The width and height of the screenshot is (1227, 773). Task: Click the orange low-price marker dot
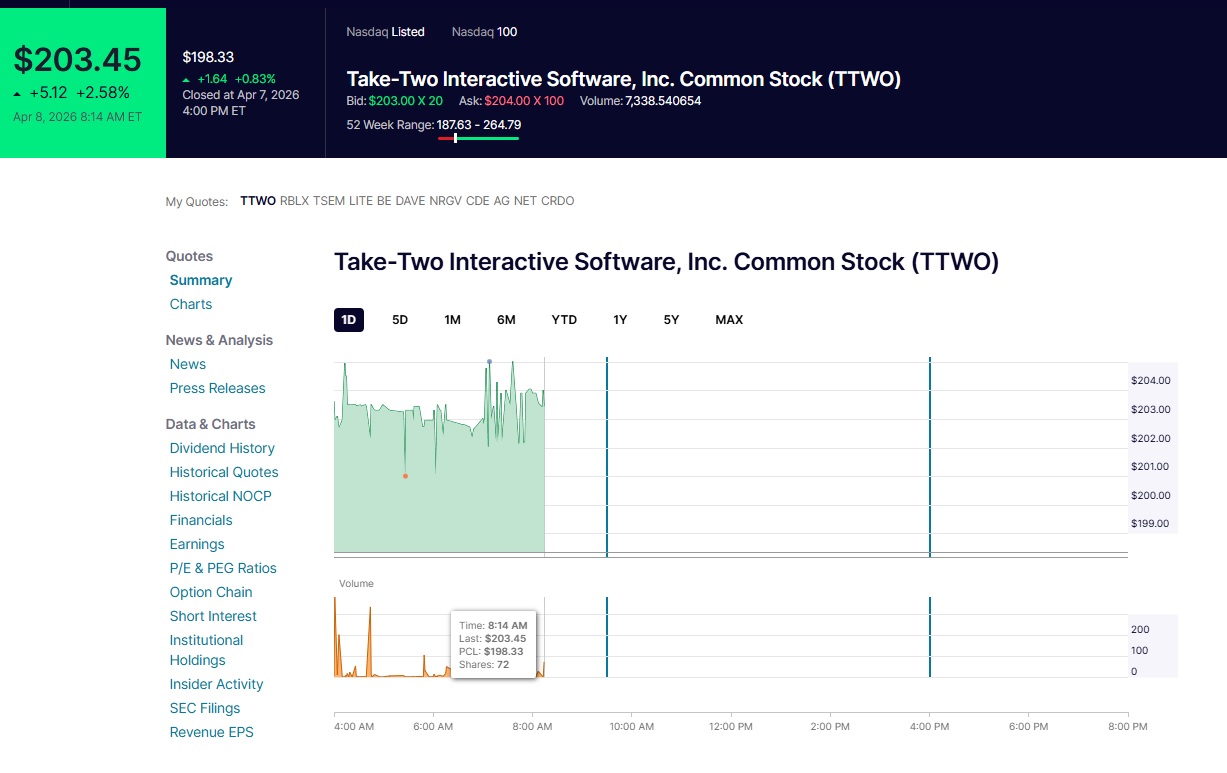tap(405, 476)
